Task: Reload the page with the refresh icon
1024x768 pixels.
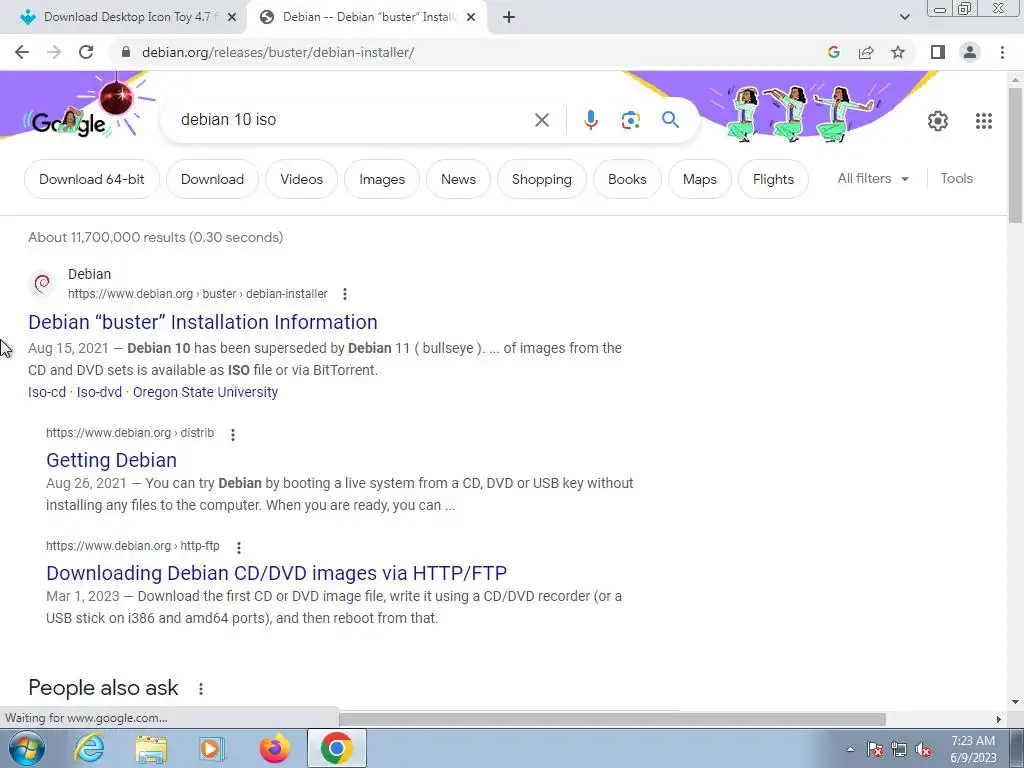Action: tap(86, 52)
